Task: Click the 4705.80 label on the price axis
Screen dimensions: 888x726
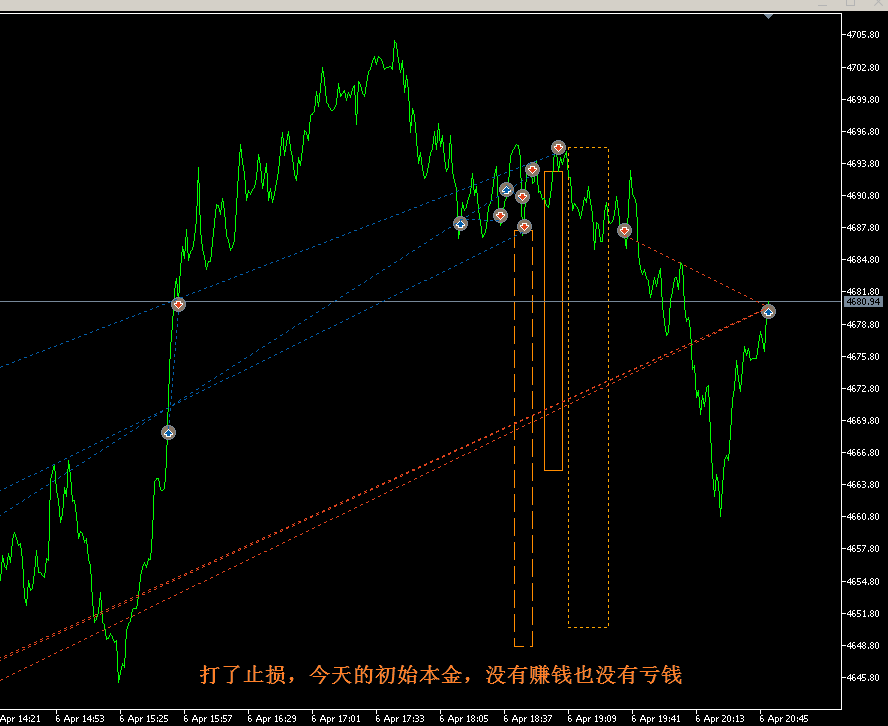Action: 862,35
